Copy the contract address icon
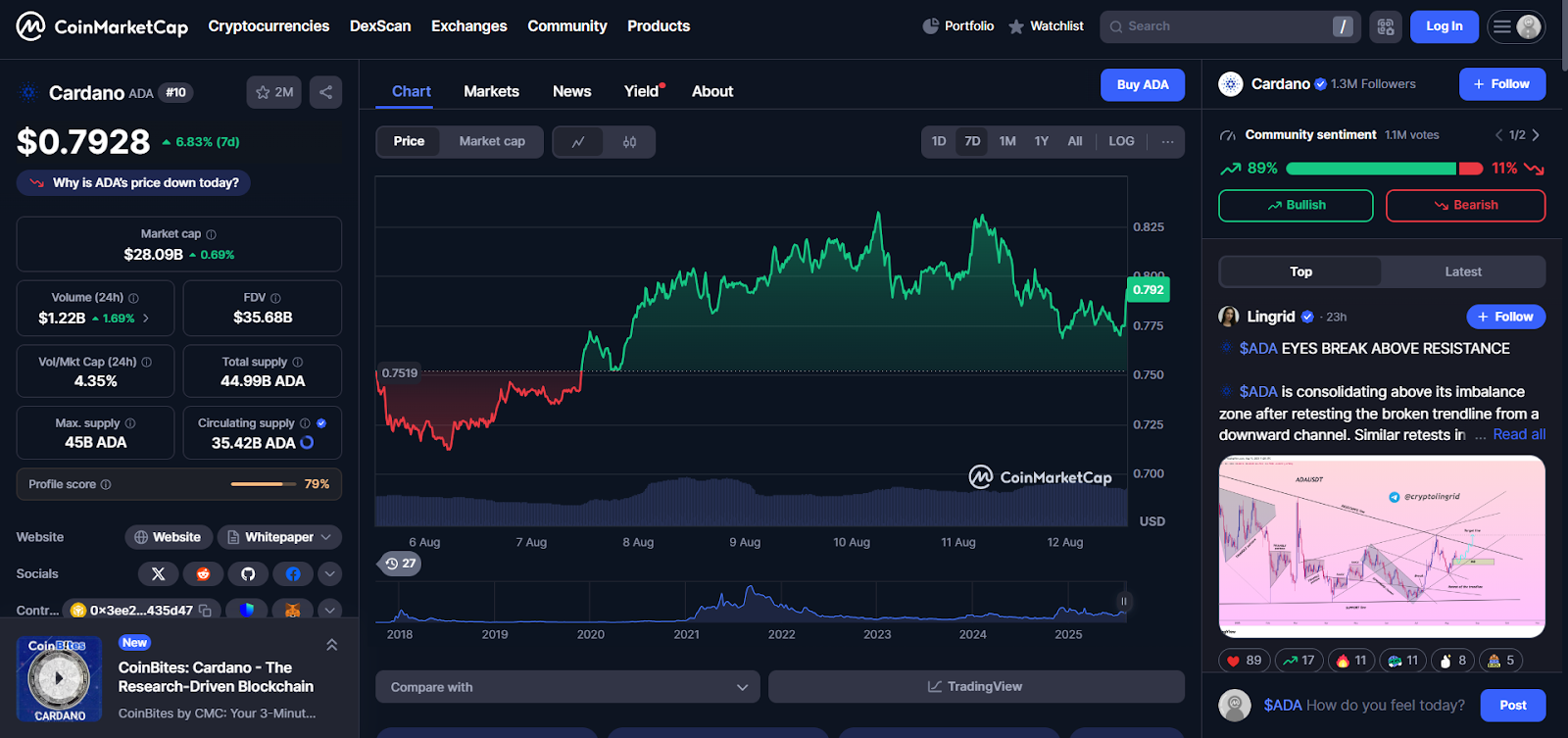Image resolution: width=1568 pixels, height=738 pixels. (x=205, y=611)
